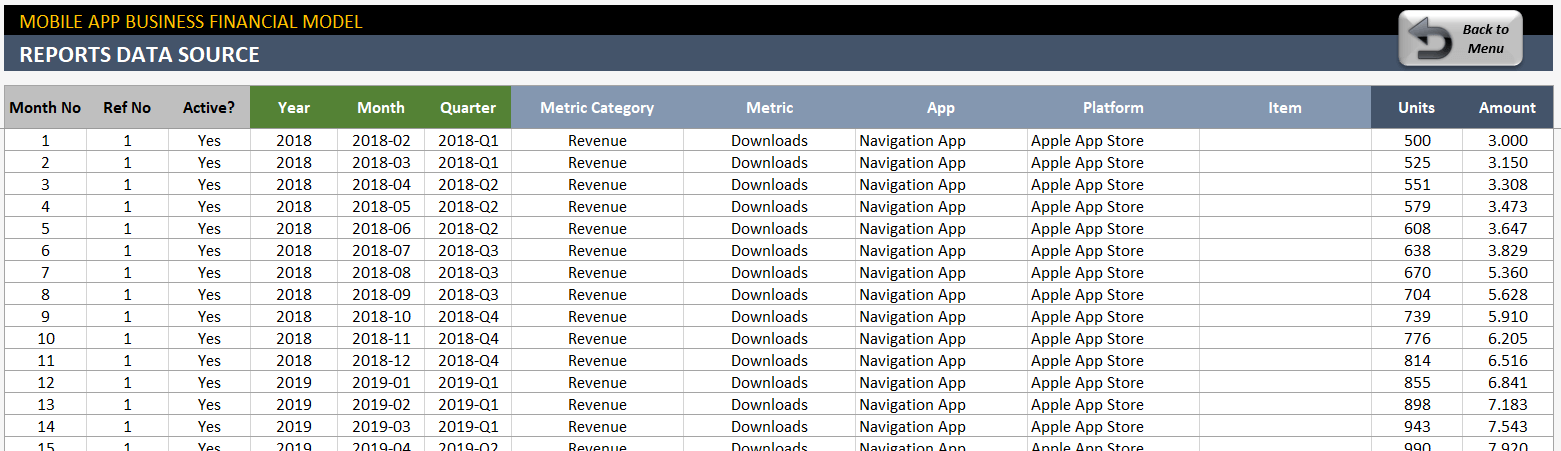Select the Units column header

coord(1417,107)
